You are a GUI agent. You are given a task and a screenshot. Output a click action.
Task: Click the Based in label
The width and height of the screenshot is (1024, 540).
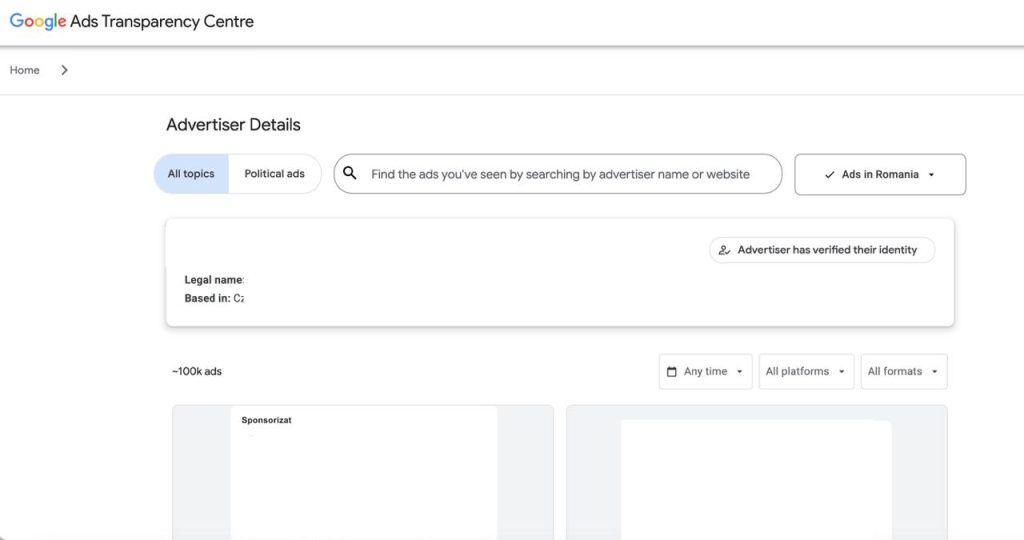(207, 298)
